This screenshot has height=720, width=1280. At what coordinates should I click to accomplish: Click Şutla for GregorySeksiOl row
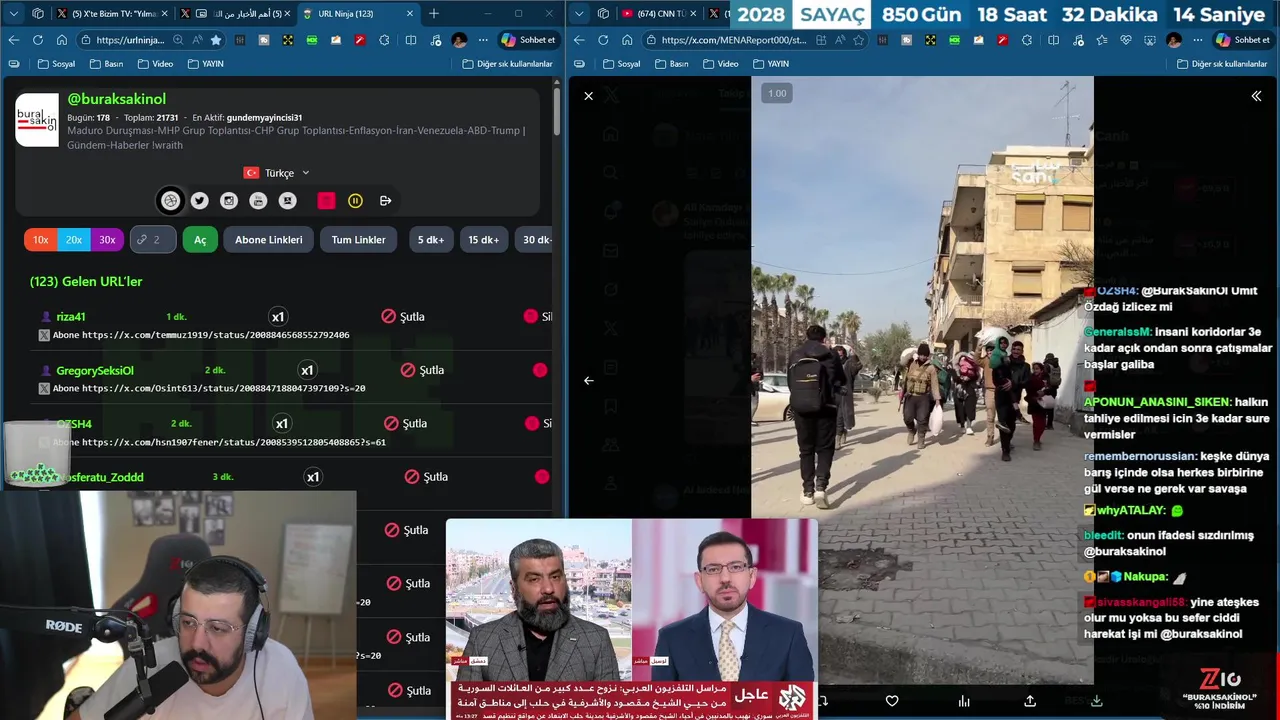pyautogui.click(x=422, y=370)
